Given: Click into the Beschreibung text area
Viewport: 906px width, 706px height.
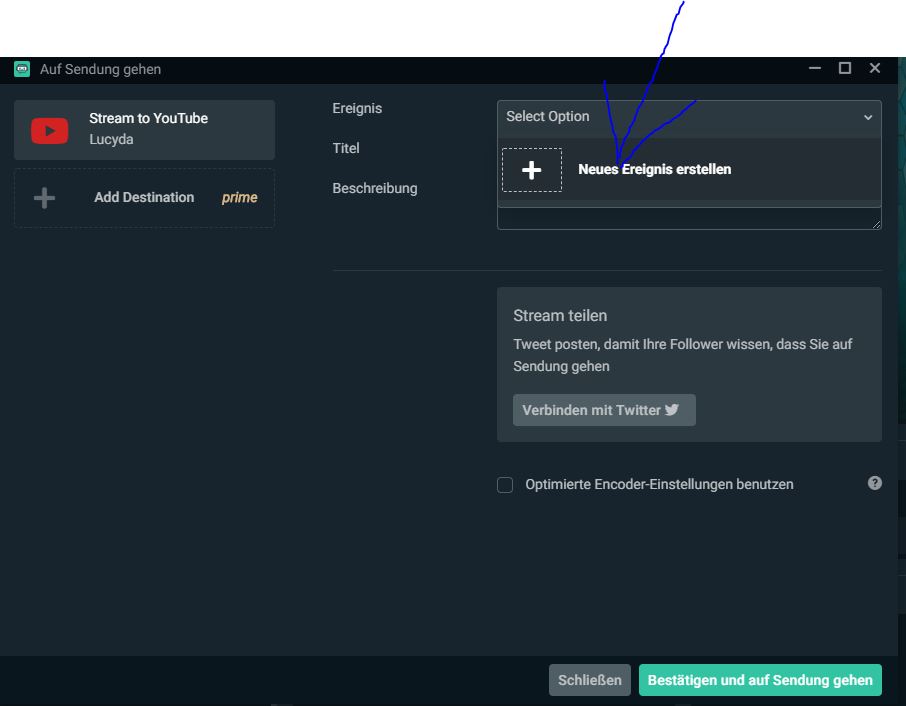Looking at the screenshot, I should click(688, 218).
